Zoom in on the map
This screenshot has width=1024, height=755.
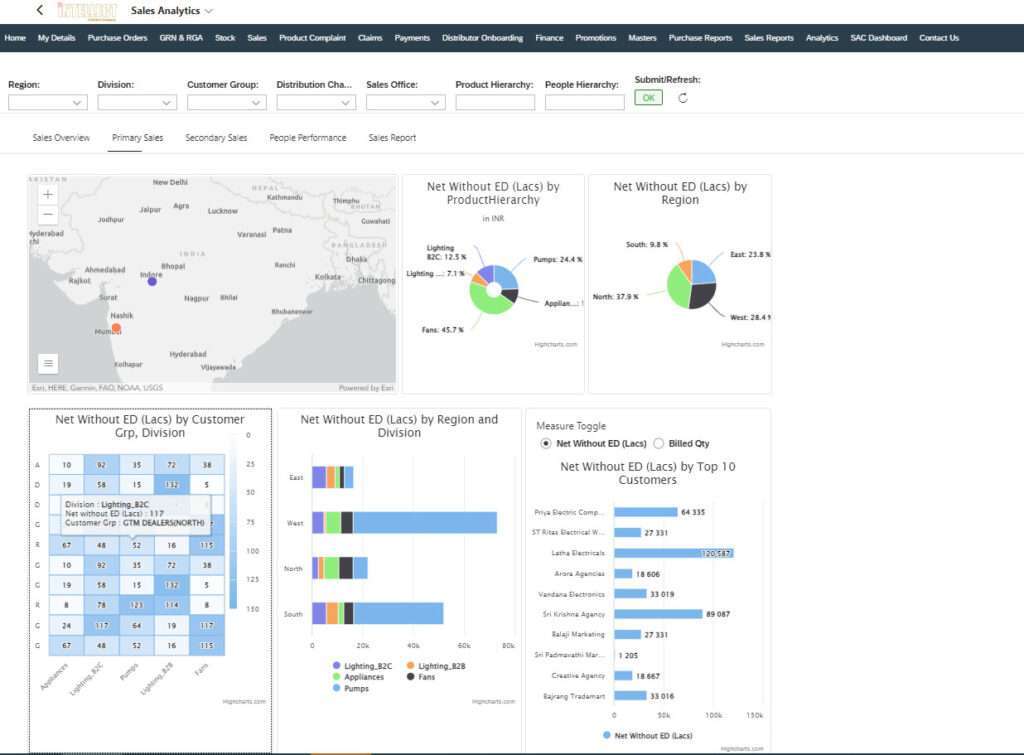click(x=48, y=194)
